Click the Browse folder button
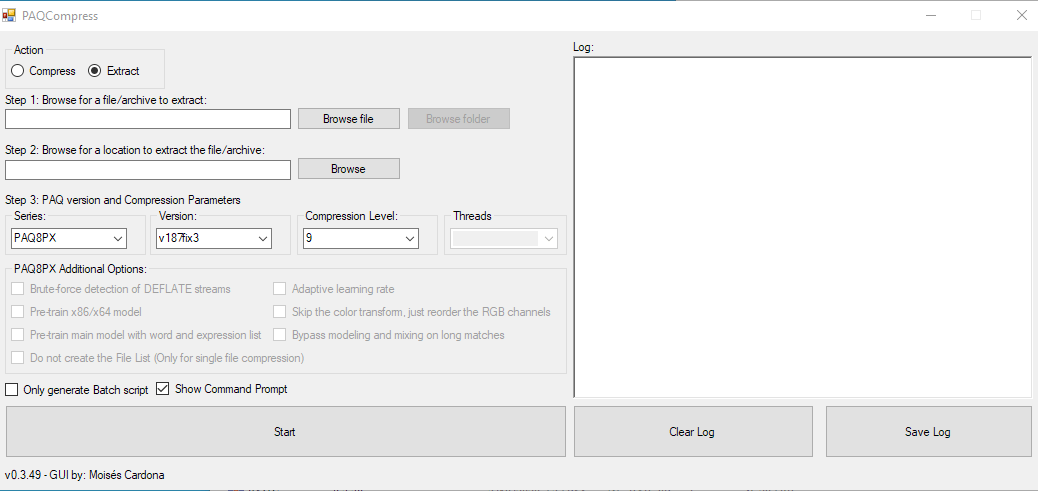The width and height of the screenshot is (1038, 491). 458,119
